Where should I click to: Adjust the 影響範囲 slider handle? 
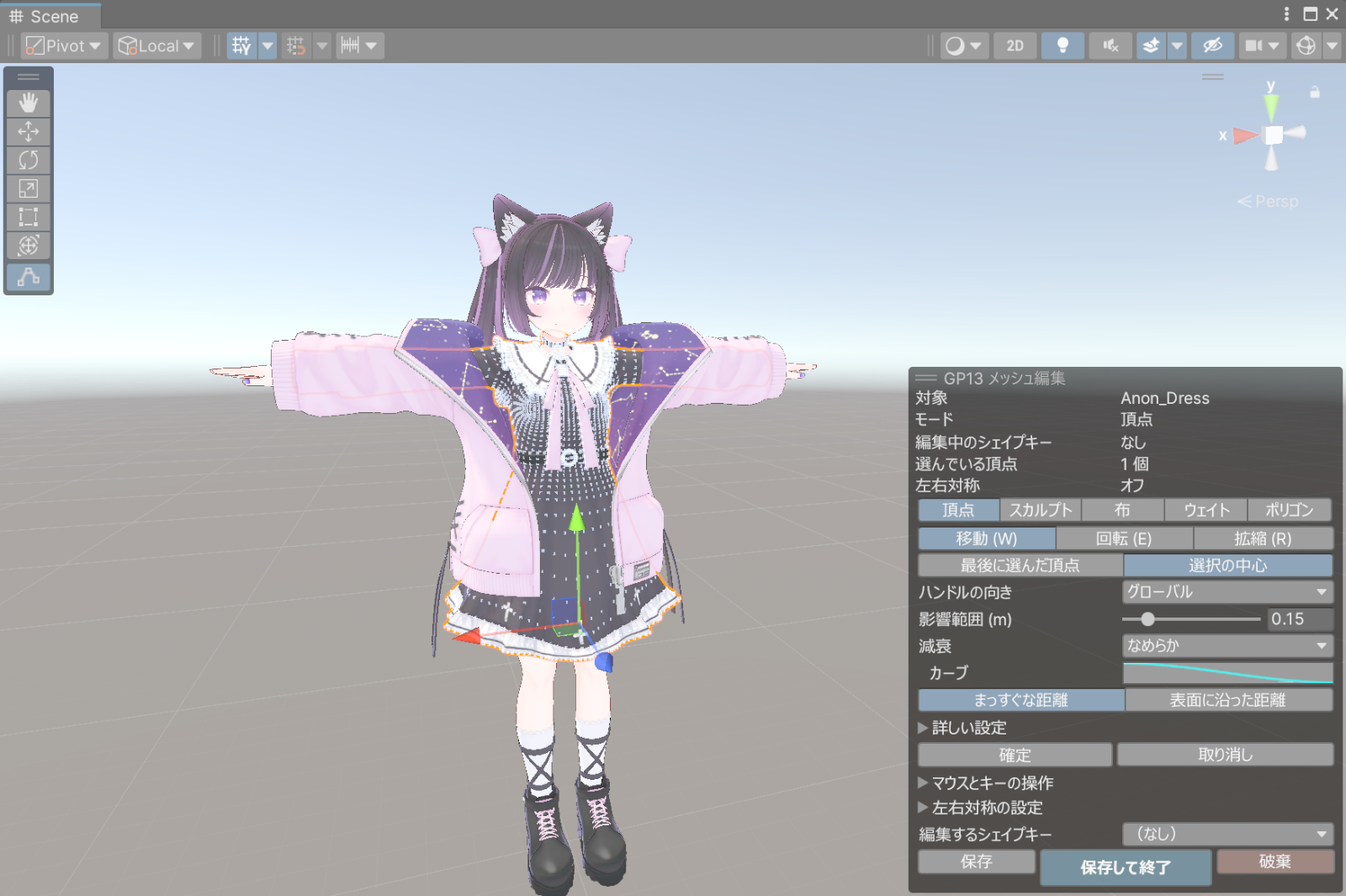pos(1147,619)
